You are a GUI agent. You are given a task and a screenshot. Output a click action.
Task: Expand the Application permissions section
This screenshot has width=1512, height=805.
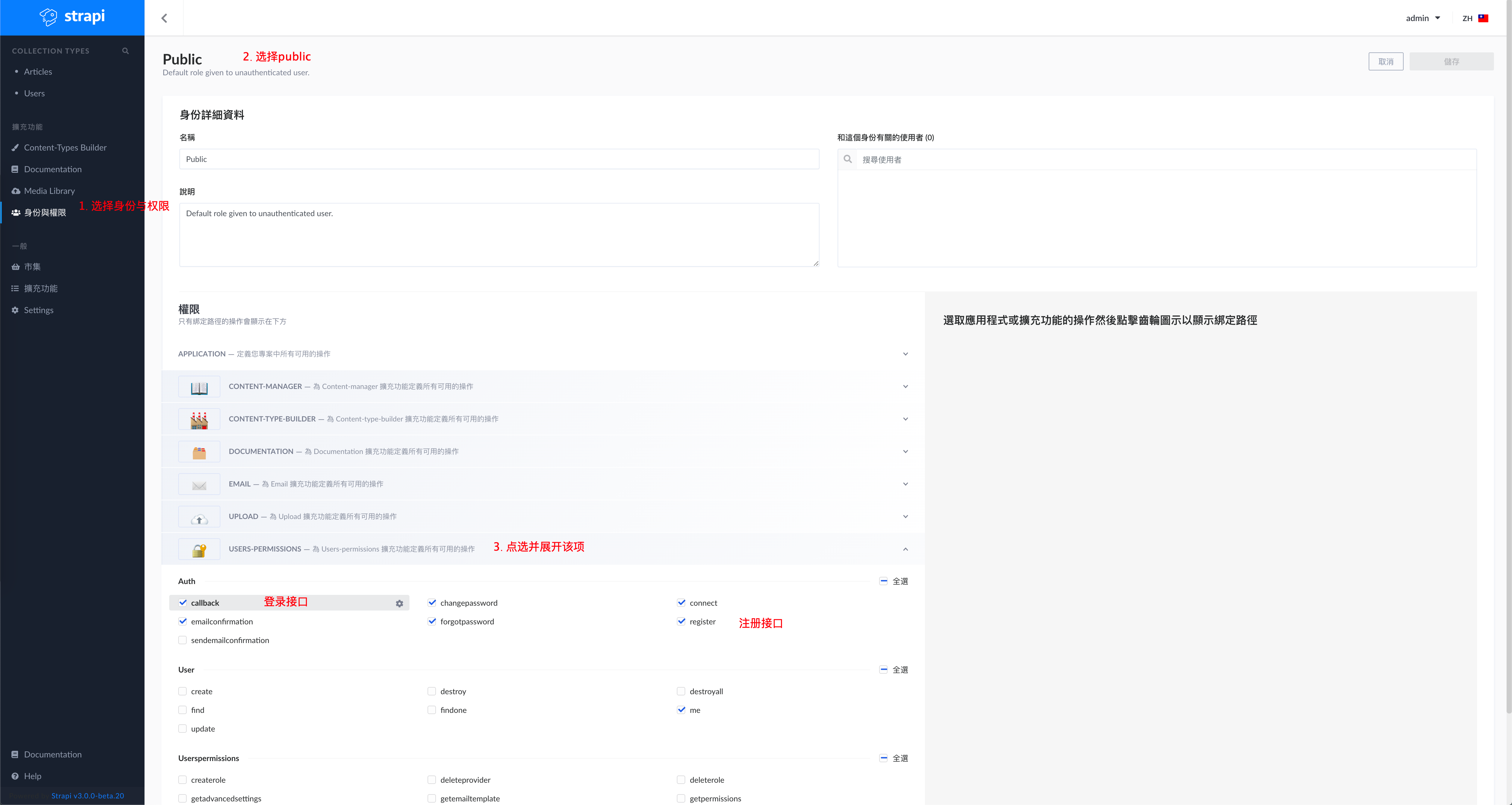click(905, 354)
